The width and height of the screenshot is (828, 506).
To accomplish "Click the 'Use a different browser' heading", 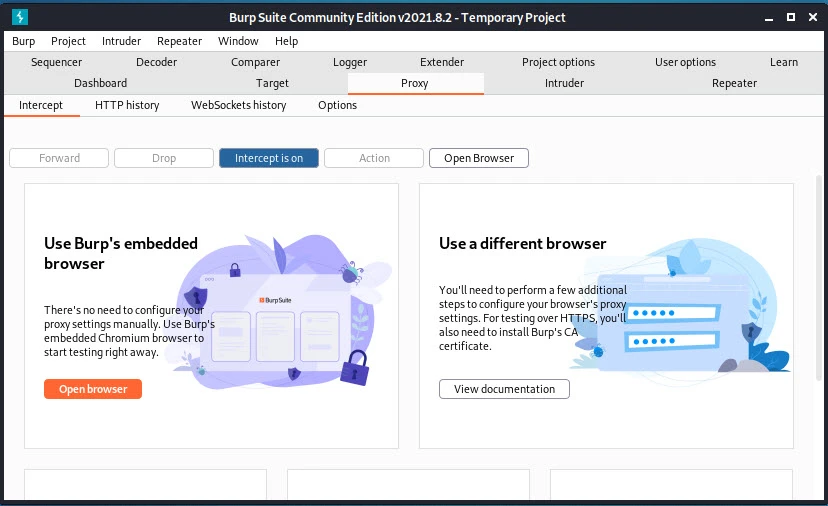I will coord(523,243).
